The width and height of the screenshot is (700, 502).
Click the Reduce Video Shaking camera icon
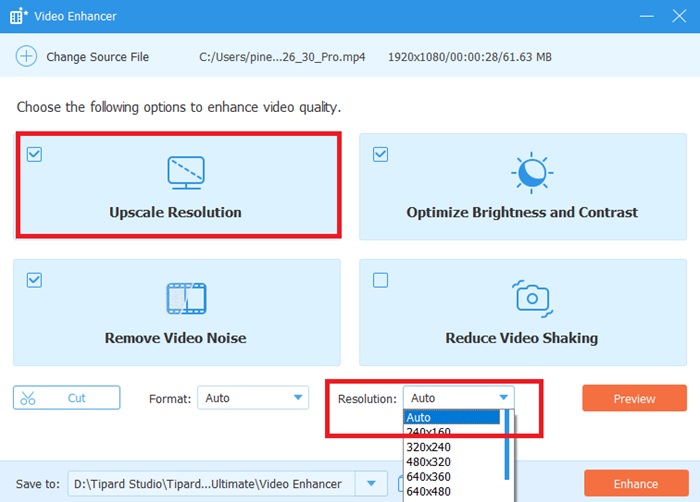tap(531, 298)
